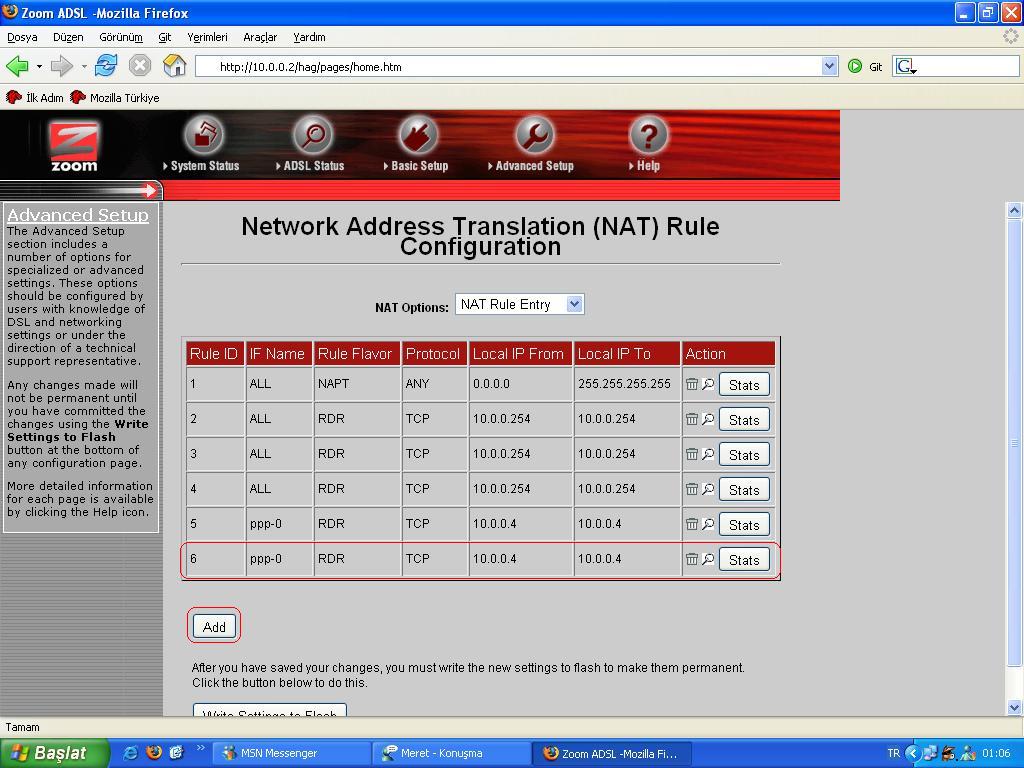This screenshot has width=1024, height=768.
Task: Open the Help question mark icon
Action: coord(648,135)
